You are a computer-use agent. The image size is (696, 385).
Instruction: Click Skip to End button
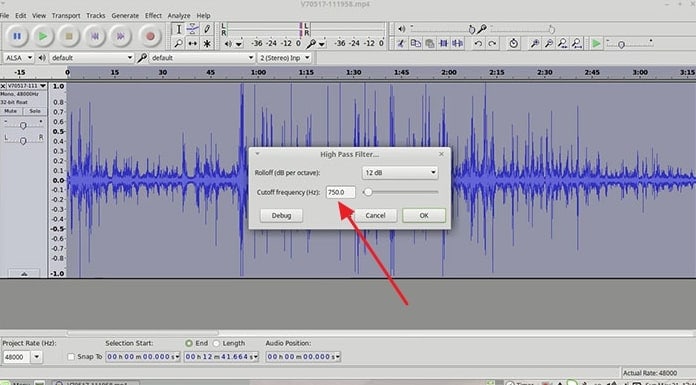tap(120, 36)
